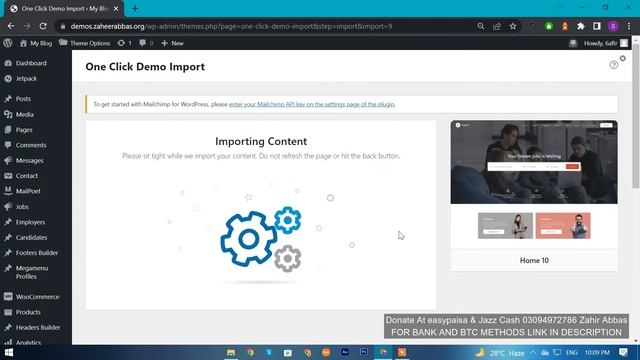Open comments bubble in admin bar
Screen dimensions: 640x360
coord(146,43)
